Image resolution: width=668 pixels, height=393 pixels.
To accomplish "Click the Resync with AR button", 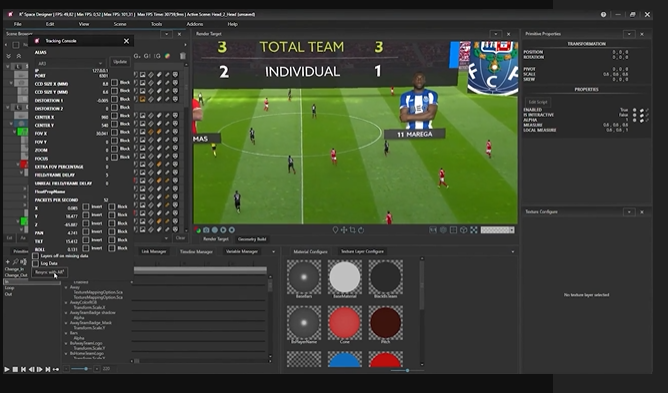I will pyautogui.click(x=49, y=272).
